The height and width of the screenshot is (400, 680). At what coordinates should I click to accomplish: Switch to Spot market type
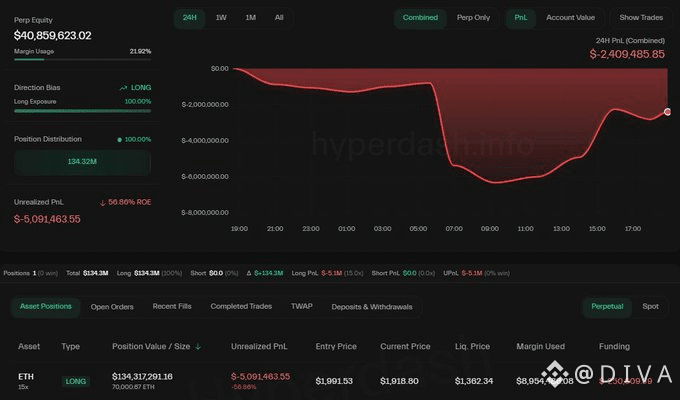pos(651,307)
